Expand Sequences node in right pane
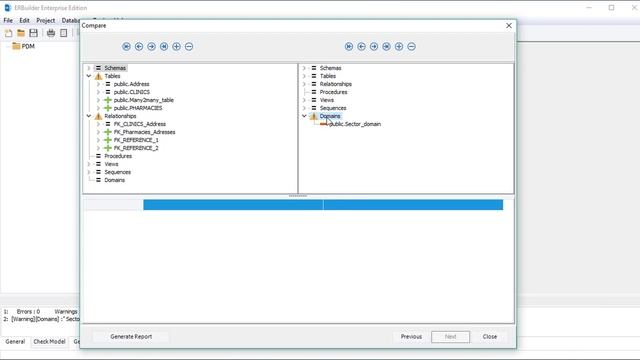The height and width of the screenshot is (360, 640). 304,108
